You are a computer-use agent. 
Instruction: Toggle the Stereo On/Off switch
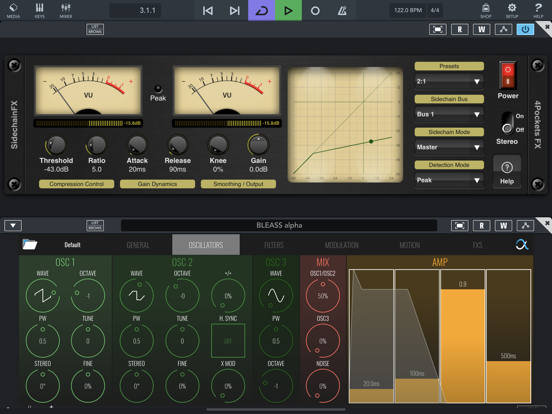click(507, 123)
